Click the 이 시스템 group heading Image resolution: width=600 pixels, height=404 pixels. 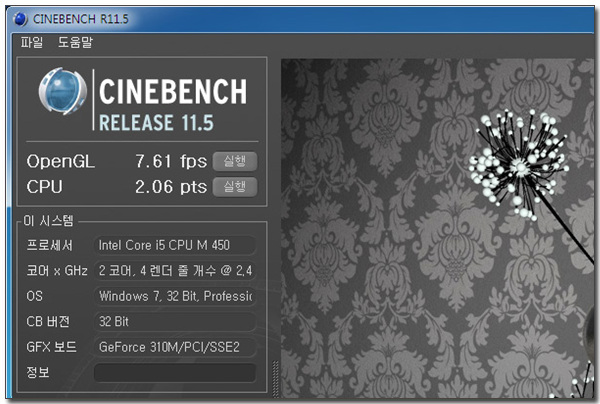click(48, 220)
